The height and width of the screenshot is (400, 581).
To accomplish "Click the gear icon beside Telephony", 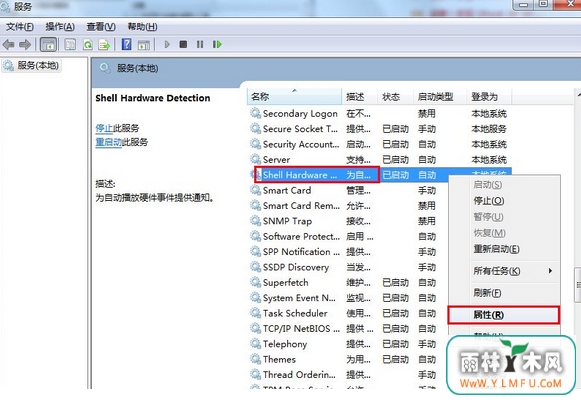I will (255, 344).
